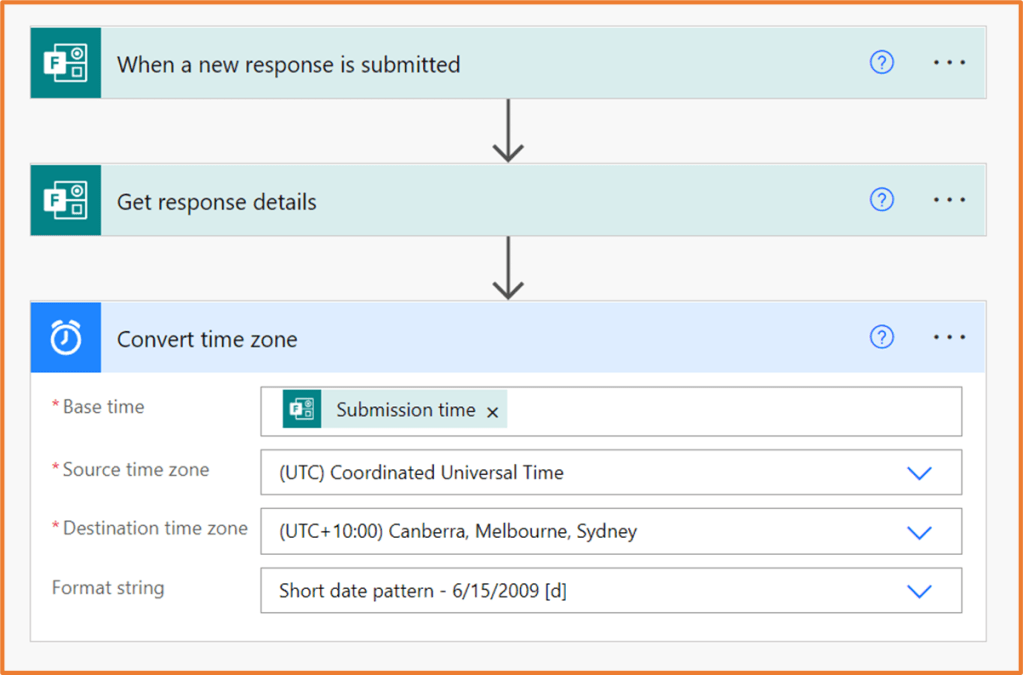This screenshot has width=1023, height=675.
Task: Click inside the Base time input field
Action: 730,411
